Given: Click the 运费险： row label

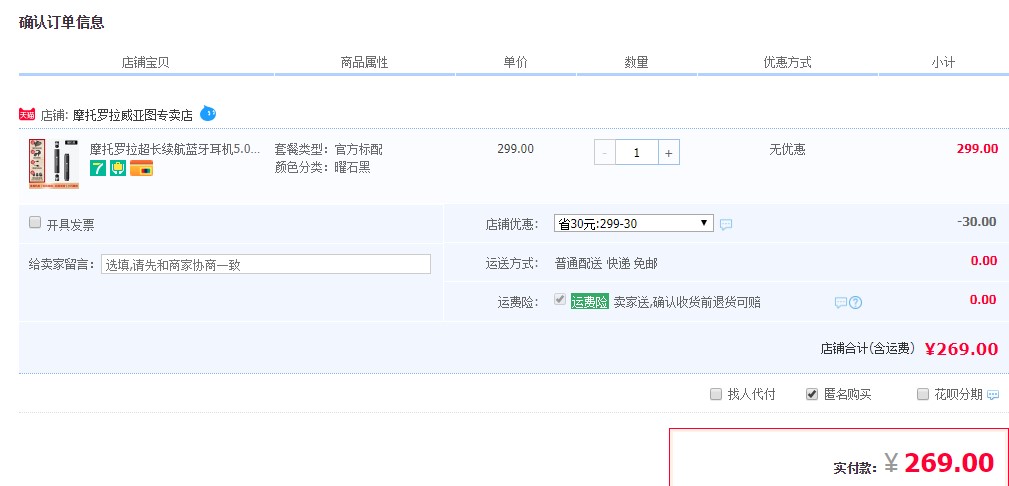Looking at the screenshot, I should pos(518,303).
